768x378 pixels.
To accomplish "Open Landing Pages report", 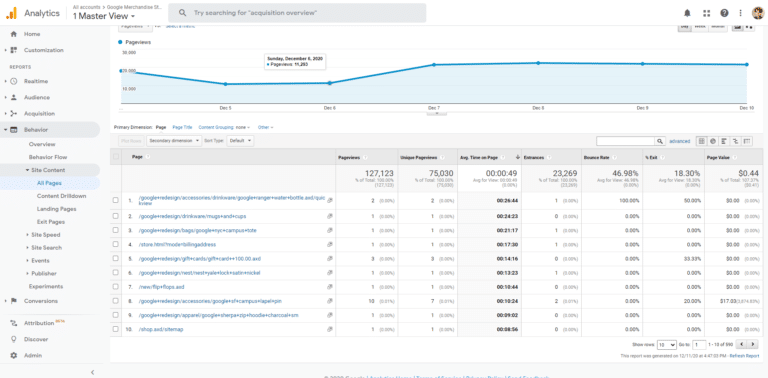I will coord(56,209).
